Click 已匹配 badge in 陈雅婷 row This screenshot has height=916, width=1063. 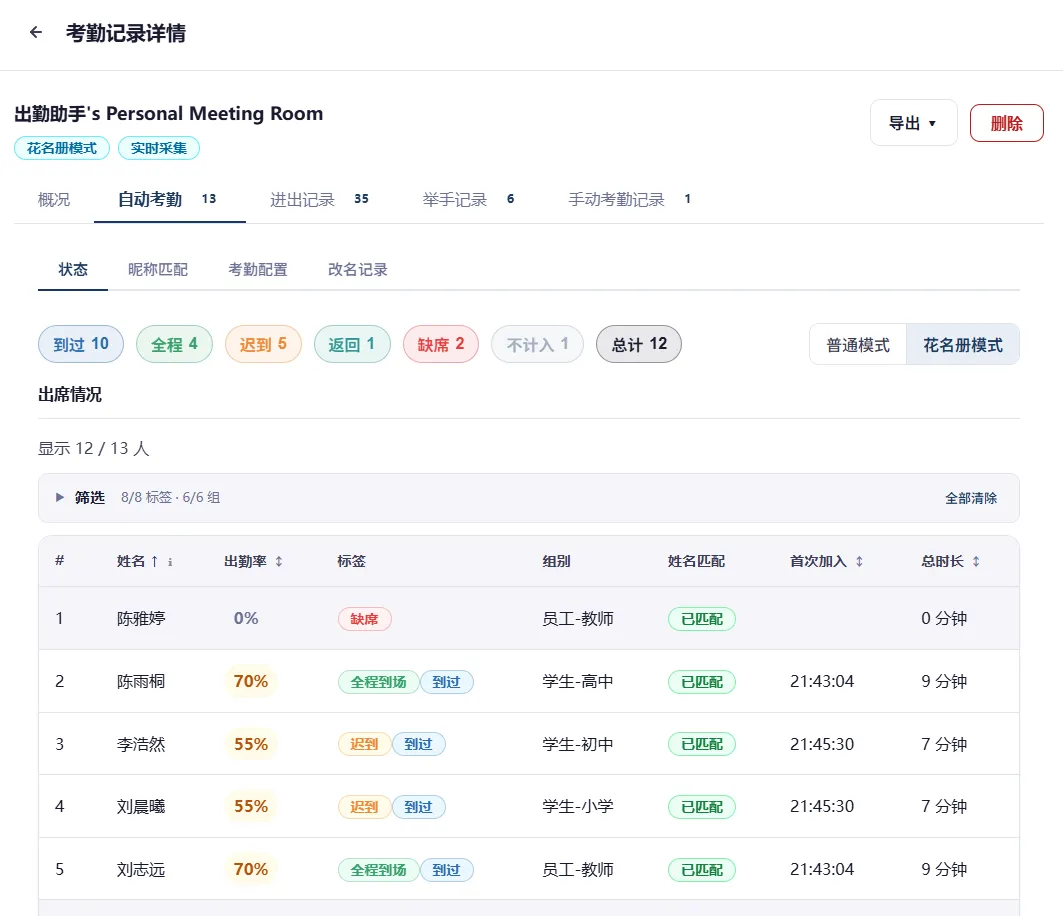tap(702, 618)
